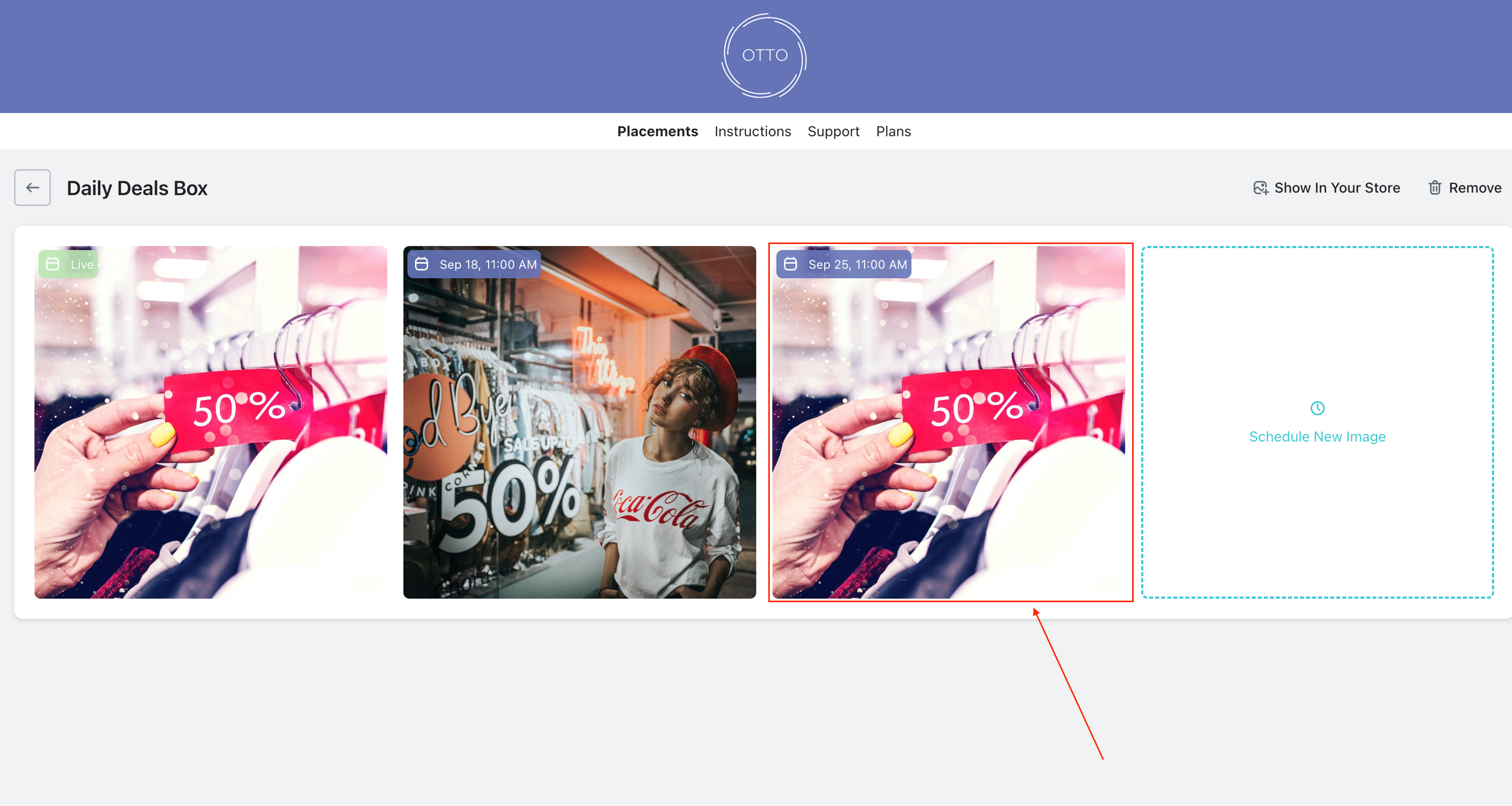Image resolution: width=1512 pixels, height=806 pixels.
Task: Click the image icon beside Show In Your Store
Action: (1261, 188)
